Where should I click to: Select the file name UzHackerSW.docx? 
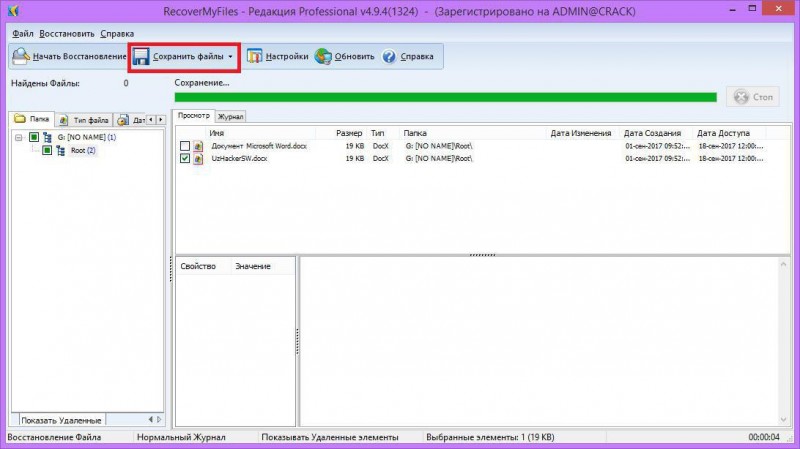point(239,159)
